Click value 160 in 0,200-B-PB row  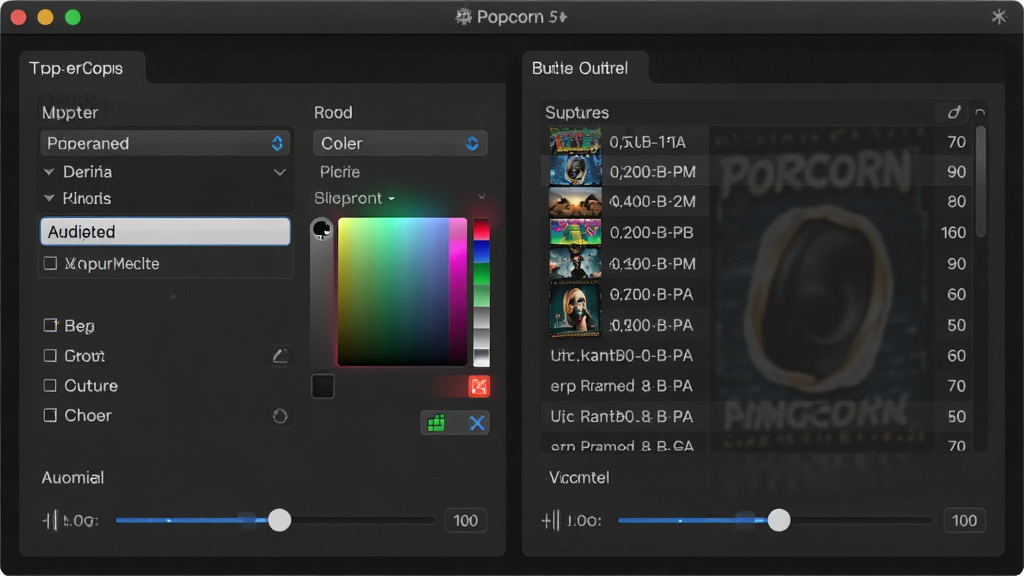953,232
